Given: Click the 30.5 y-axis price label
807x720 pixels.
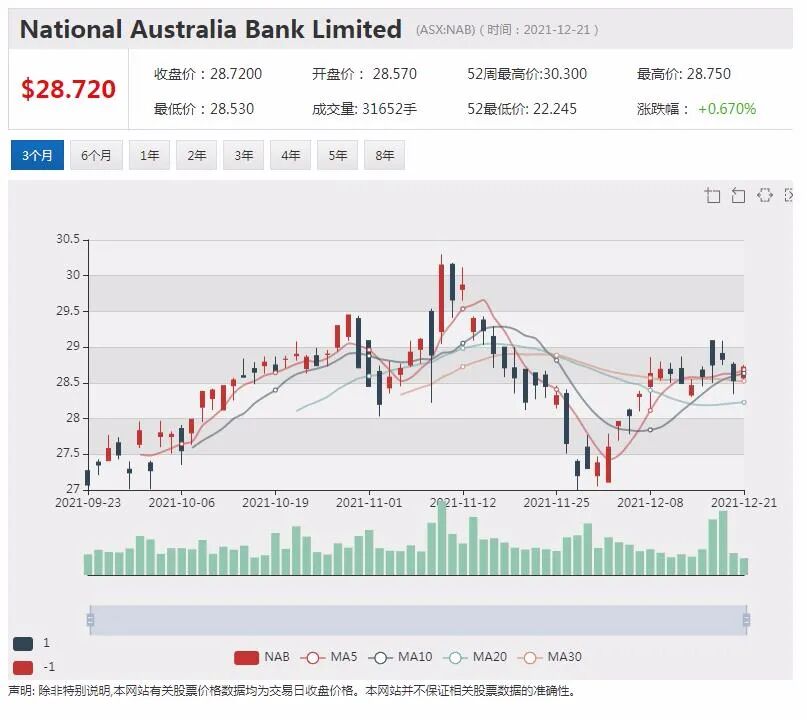Looking at the screenshot, I should [68, 239].
